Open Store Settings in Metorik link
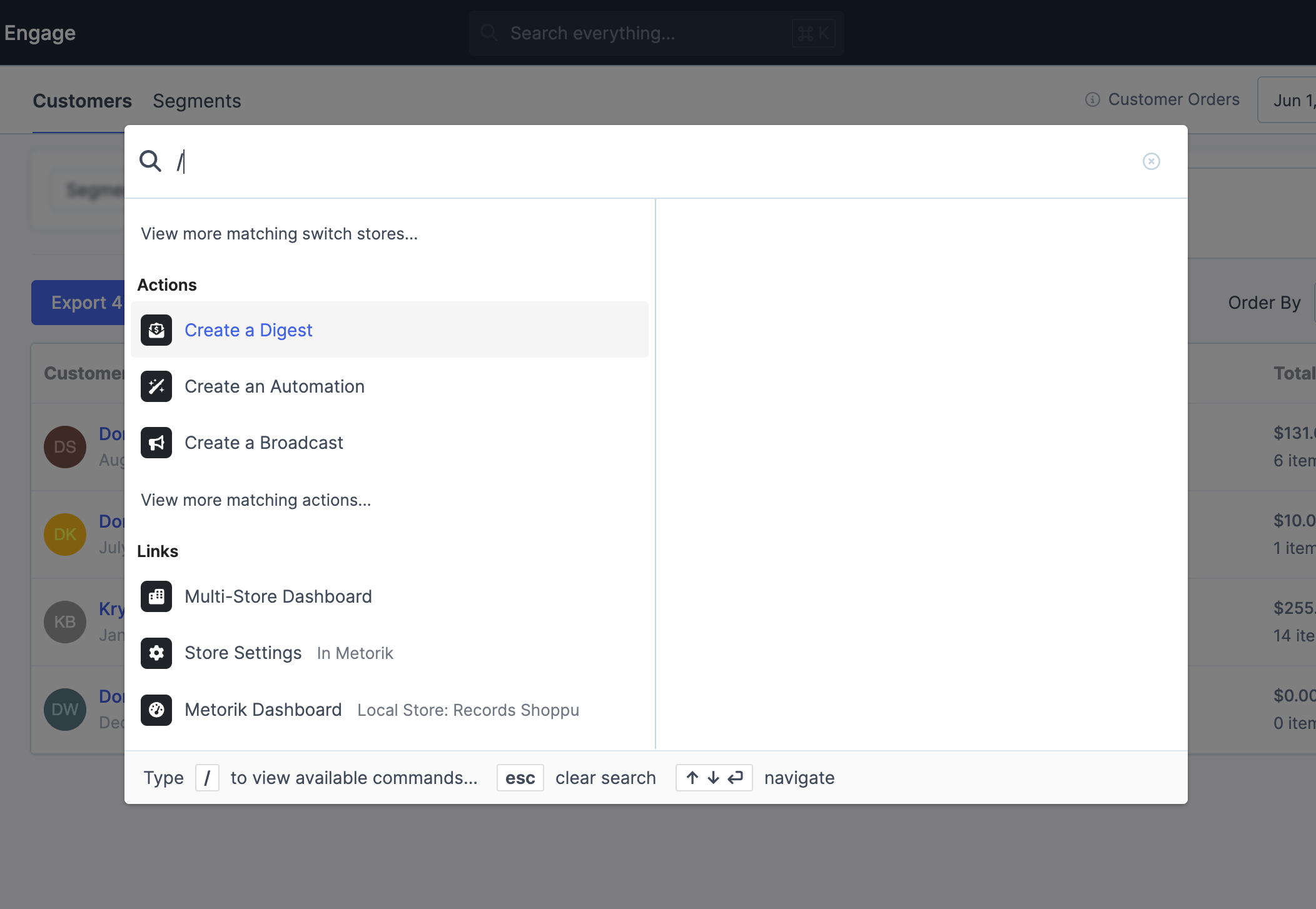 coord(243,653)
